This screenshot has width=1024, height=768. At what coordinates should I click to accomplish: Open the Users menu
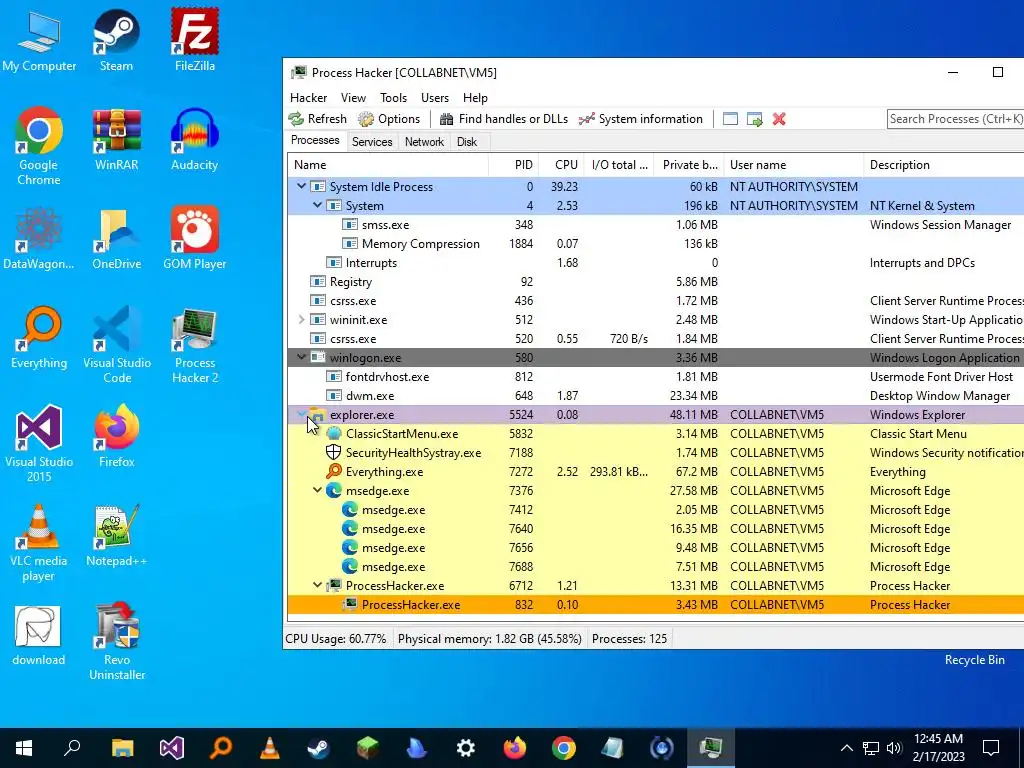435,97
